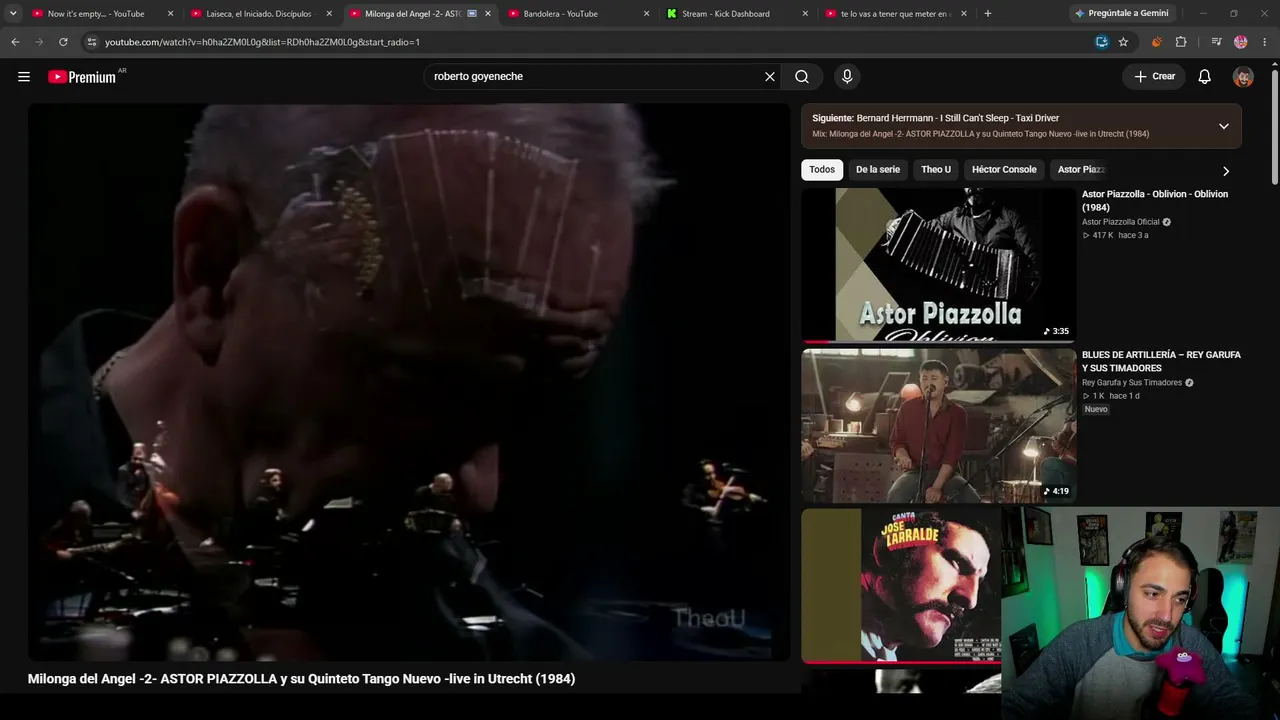
Task: Select the 'Todos' filter chip
Action: pyautogui.click(x=822, y=170)
